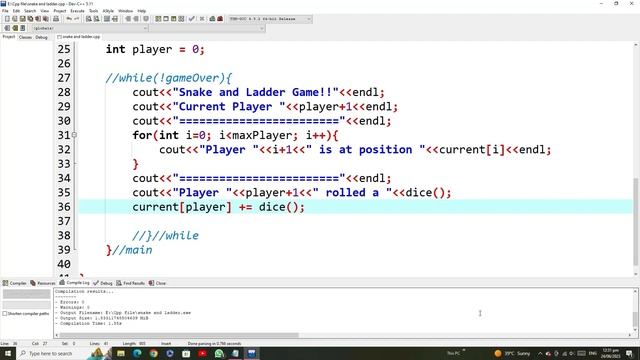The image size is (640, 360).
Task: Click the Find toolbar icon
Action: click(88, 19)
